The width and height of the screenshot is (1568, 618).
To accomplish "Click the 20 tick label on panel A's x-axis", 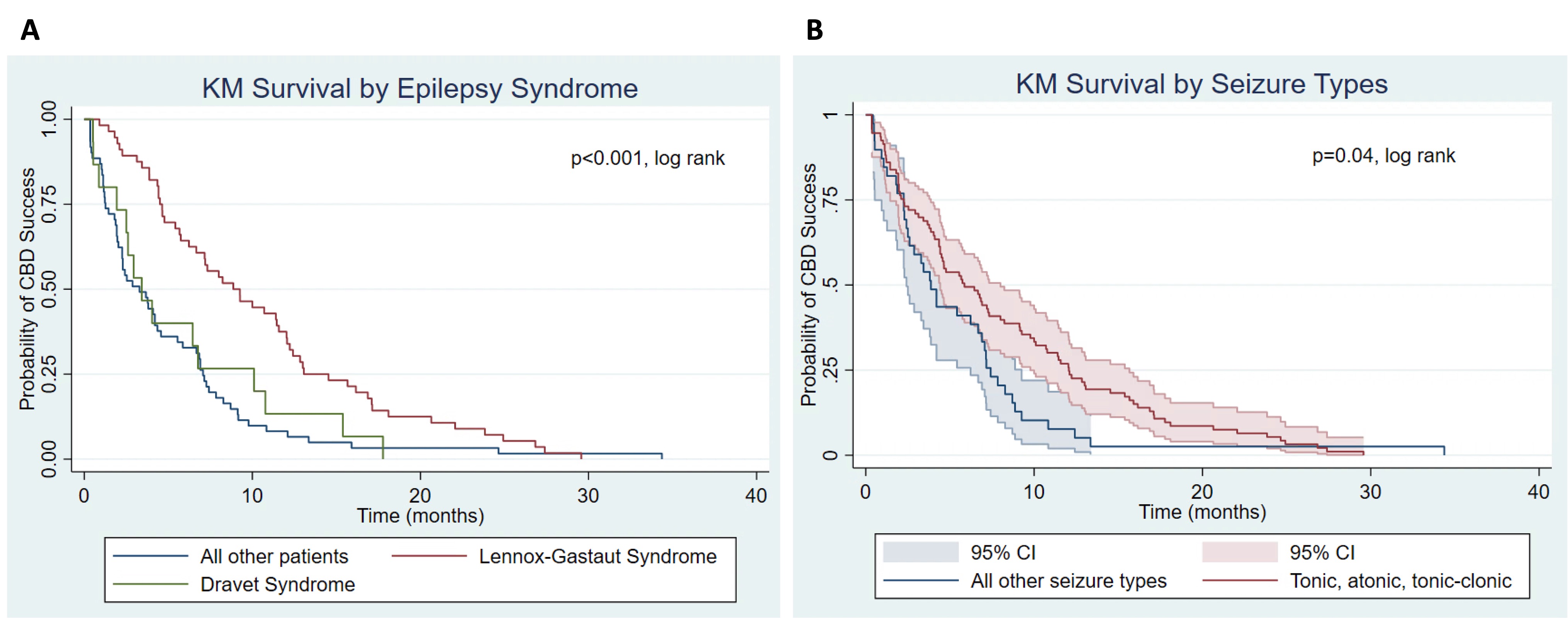I will point(420,495).
